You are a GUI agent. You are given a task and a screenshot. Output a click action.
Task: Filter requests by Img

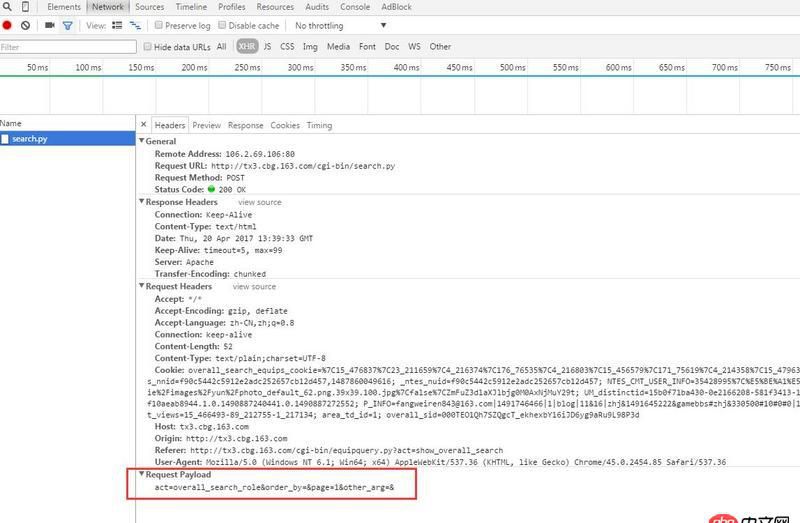310,46
